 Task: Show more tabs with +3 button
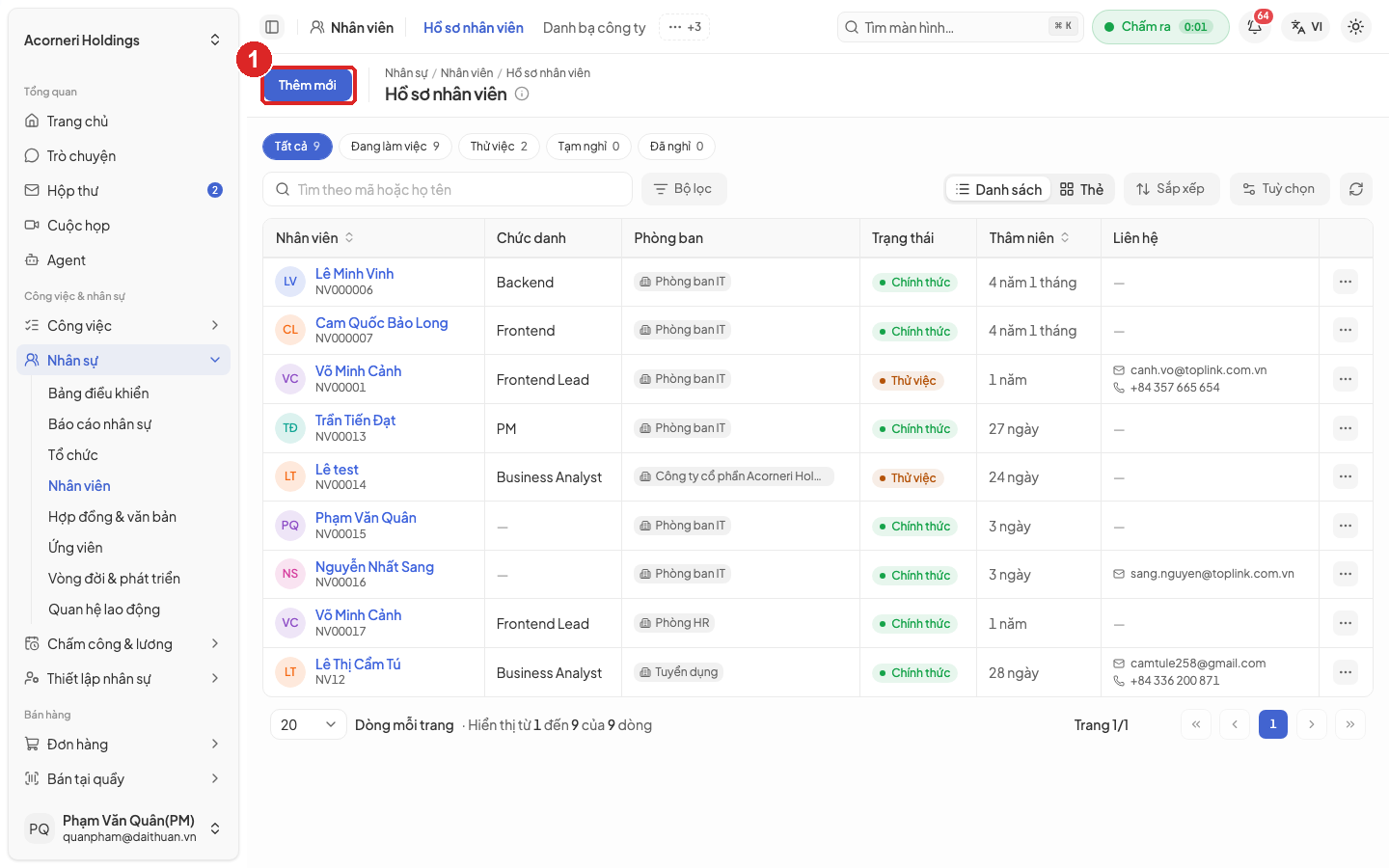pos(685,27)
